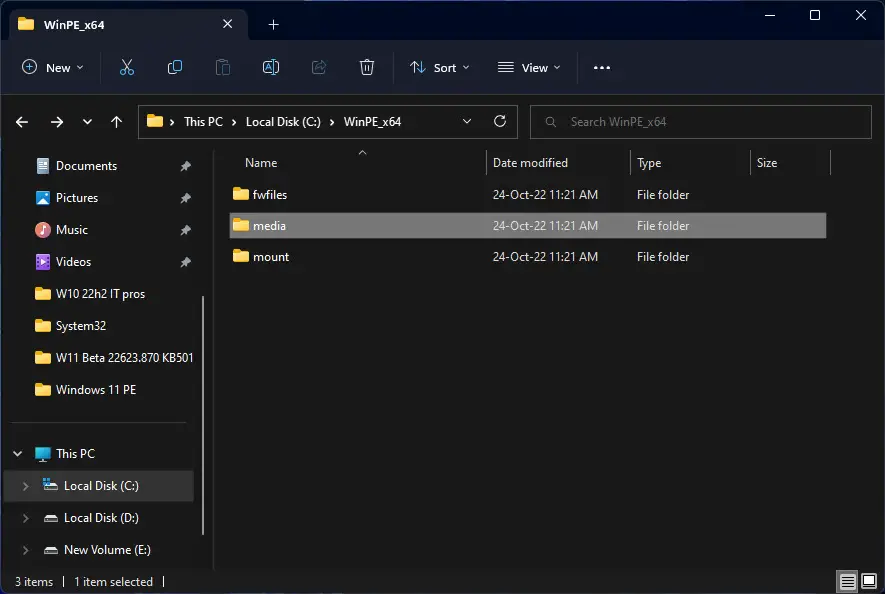The width and height of the screenshot is (885, 594).
Task: Select Local Disk (D:) in sidebar
Action: pyautogui.click(x=101, y=518)
